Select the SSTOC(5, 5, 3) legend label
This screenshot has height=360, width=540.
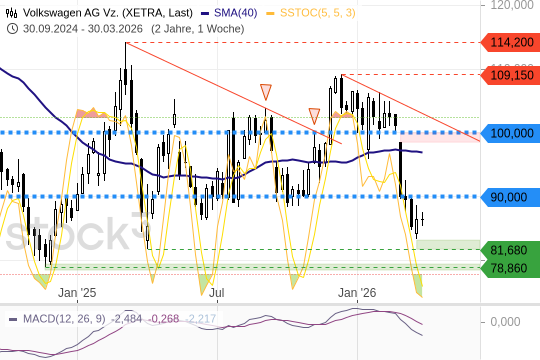pos(318,13)
